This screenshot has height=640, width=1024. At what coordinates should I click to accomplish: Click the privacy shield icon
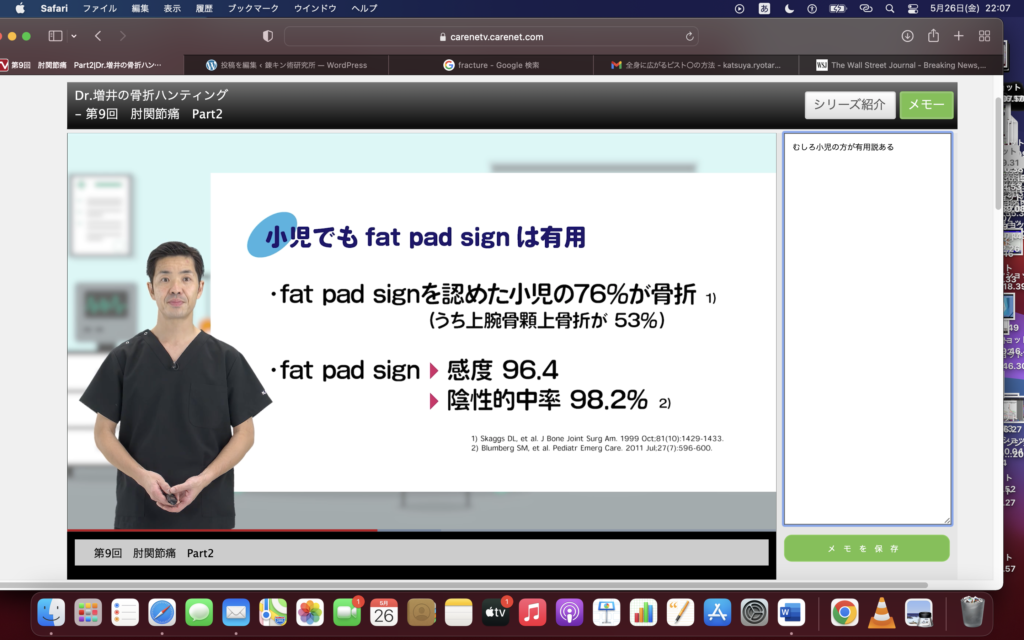pos(267,36)
